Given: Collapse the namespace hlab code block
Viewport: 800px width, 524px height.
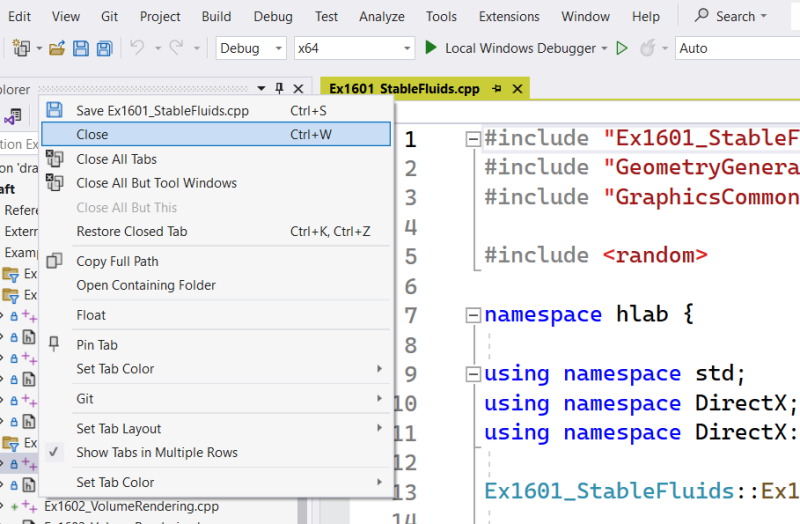Looking at the screenshot, I should 473,315.
